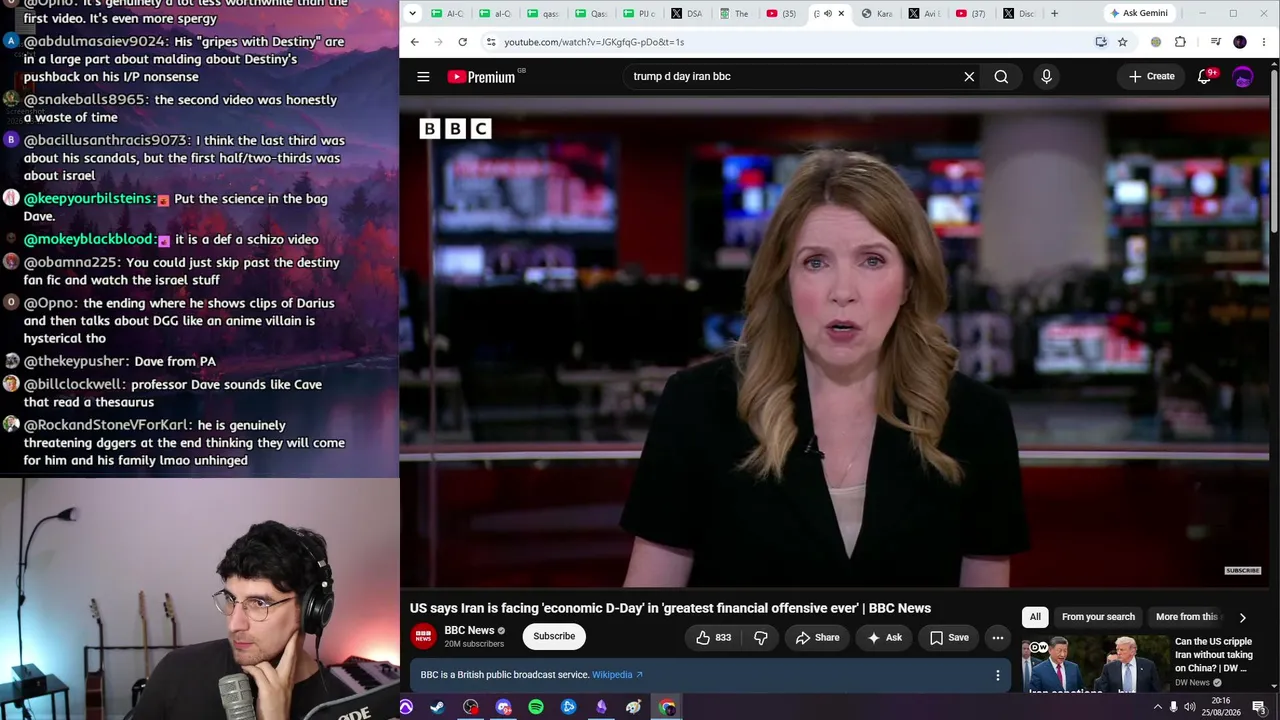Click the Chrome address bar URL
The height and width of the screenshot is (720, 1280).
(x=594, y=42)
